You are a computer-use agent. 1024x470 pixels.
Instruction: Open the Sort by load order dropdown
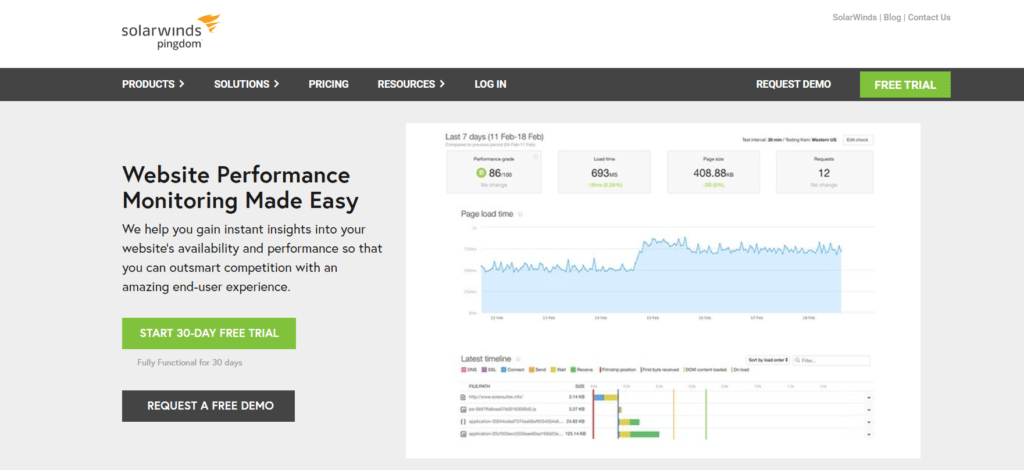(768, 359)
